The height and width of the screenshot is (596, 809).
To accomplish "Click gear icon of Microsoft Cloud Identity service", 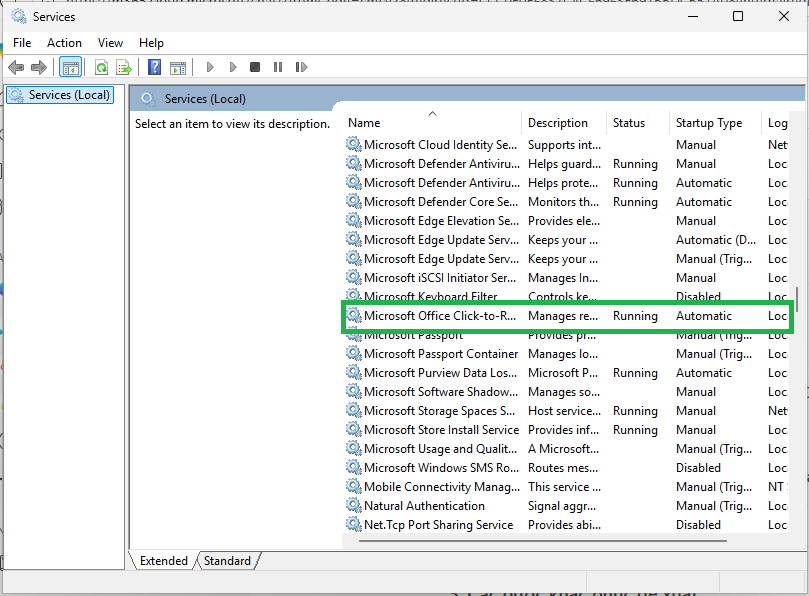I will point(353,144).
